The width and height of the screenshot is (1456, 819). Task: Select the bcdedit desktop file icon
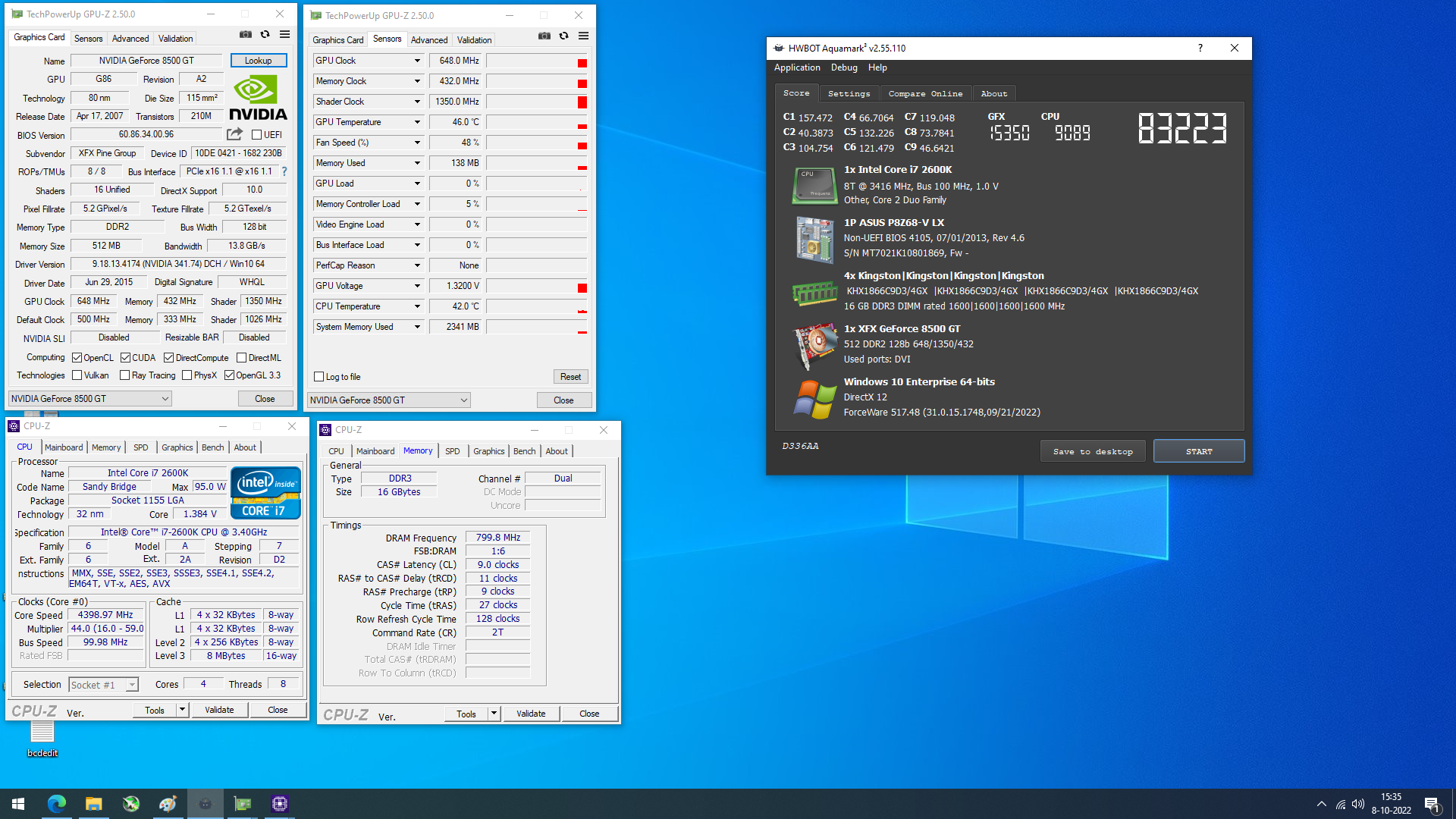pos(42,737)
